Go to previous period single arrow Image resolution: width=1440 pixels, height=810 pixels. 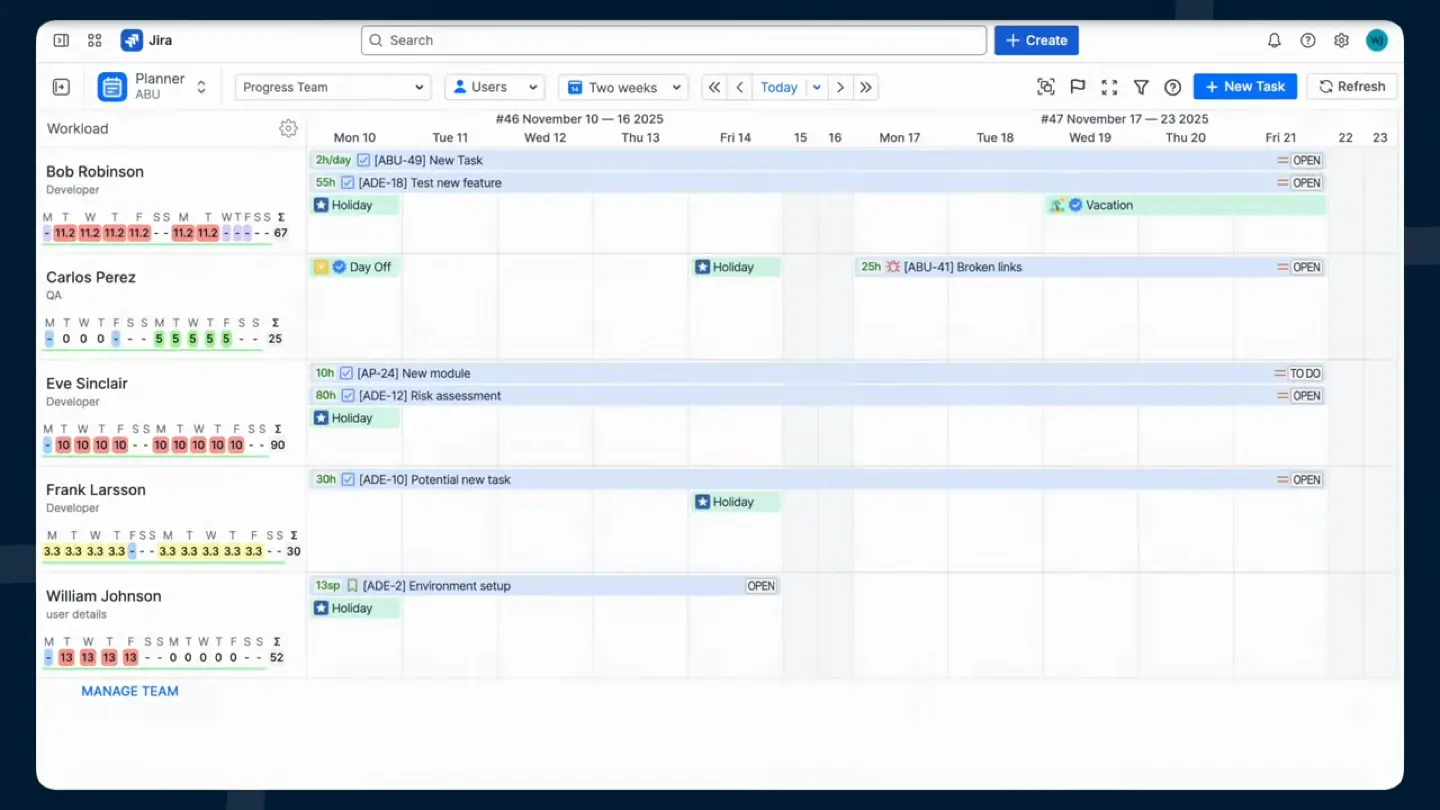(740, 87)
